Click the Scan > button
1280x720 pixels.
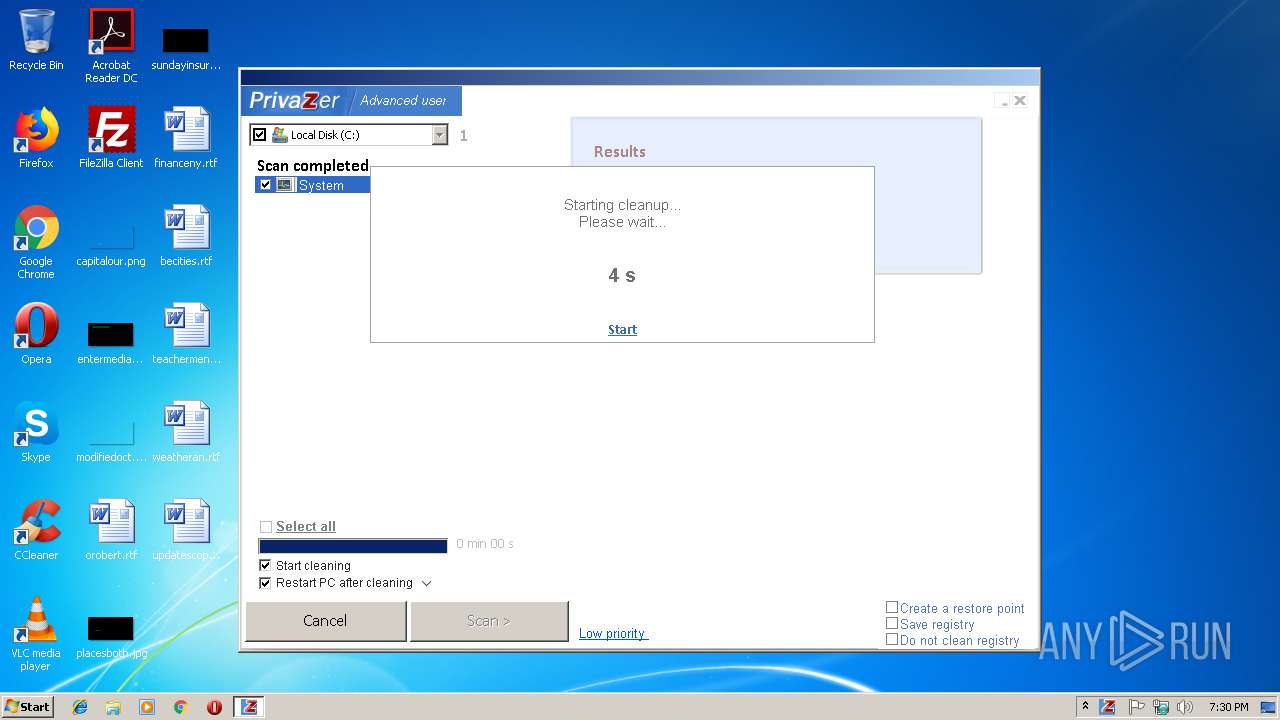tap(489, 621)
